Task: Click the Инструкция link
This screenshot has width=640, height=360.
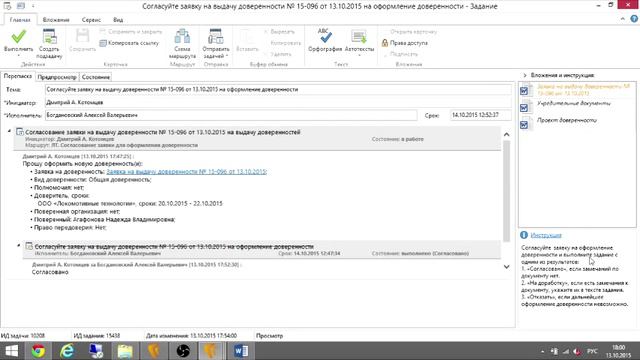Action: tap(546, 235)
